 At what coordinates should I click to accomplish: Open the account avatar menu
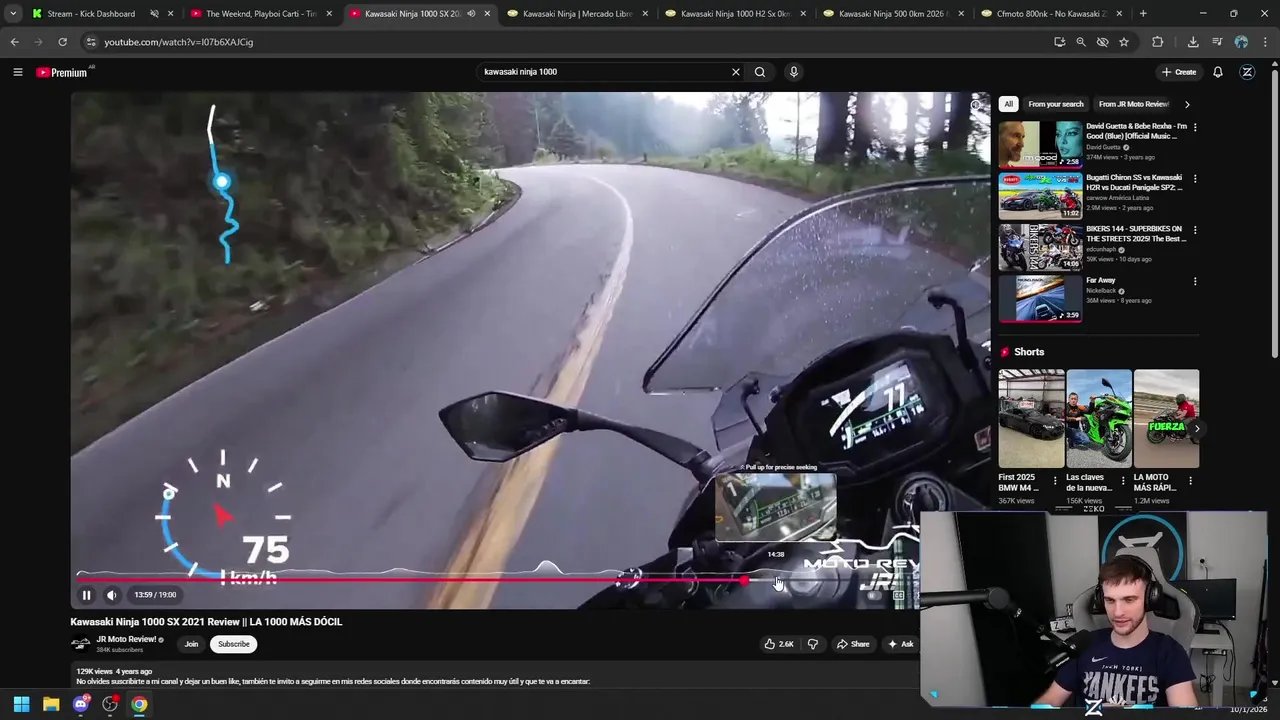[x=1247, y=72]
